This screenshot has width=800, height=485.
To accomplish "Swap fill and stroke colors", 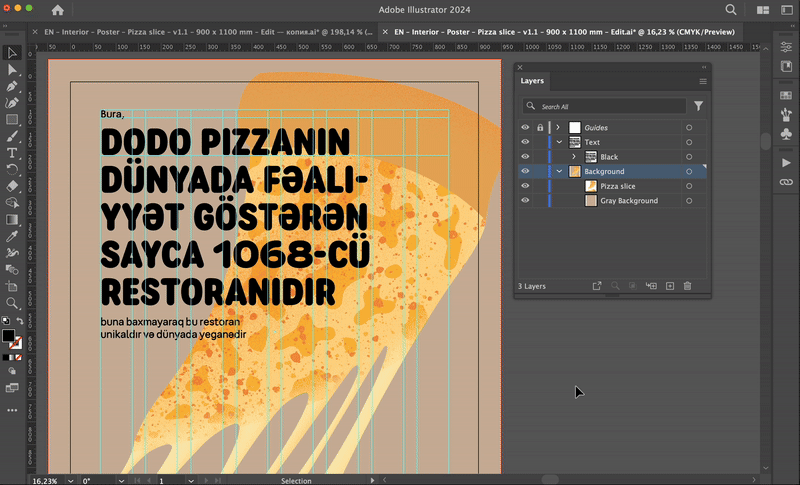I will pyautogui.click(x=20, y=321).
